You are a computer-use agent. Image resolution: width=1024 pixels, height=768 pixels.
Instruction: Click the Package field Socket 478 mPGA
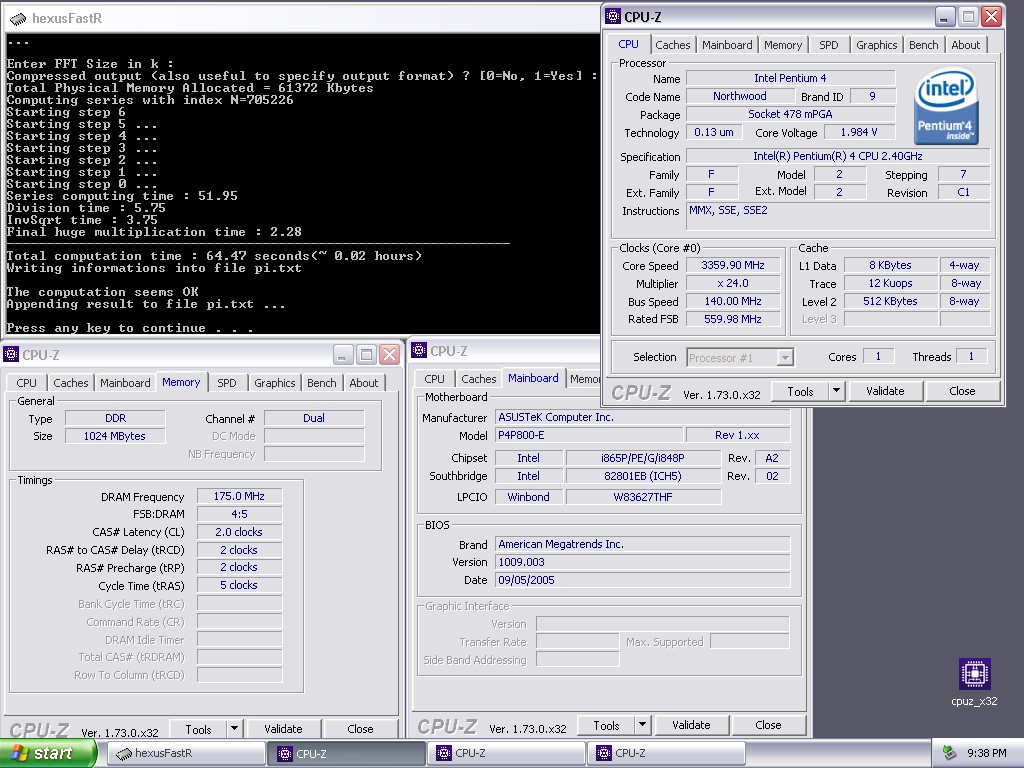tap(790, 114)
